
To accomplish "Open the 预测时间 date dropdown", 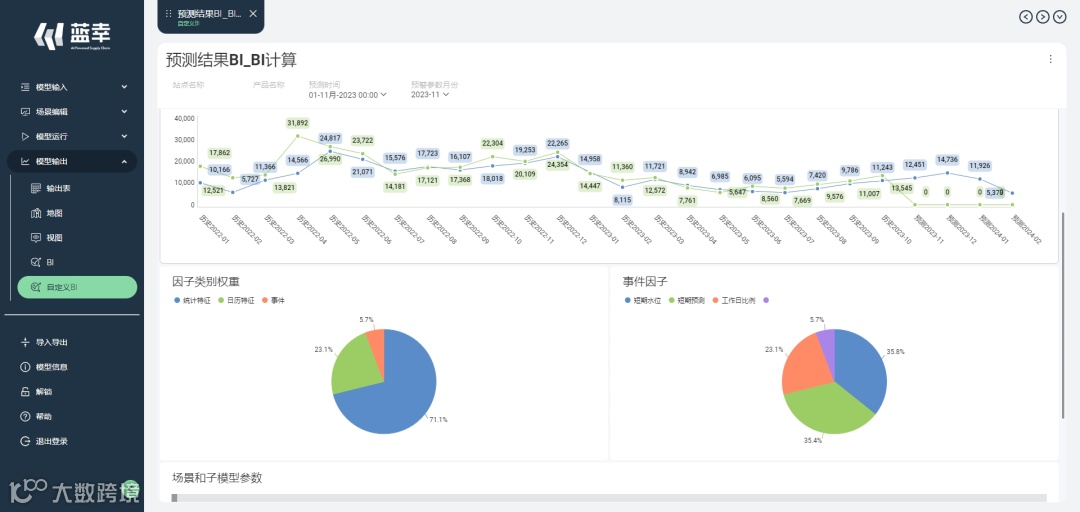I will [348, 95].
